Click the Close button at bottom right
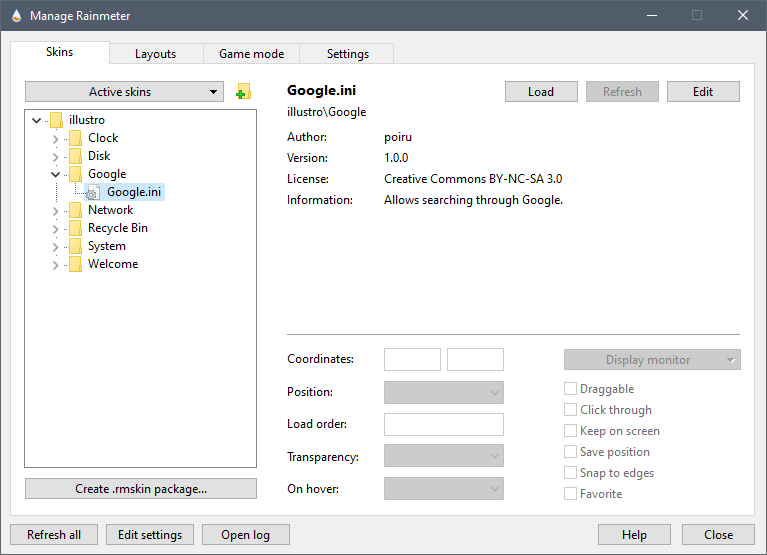Viewport: 767px width, 555px height. point(718,534)
